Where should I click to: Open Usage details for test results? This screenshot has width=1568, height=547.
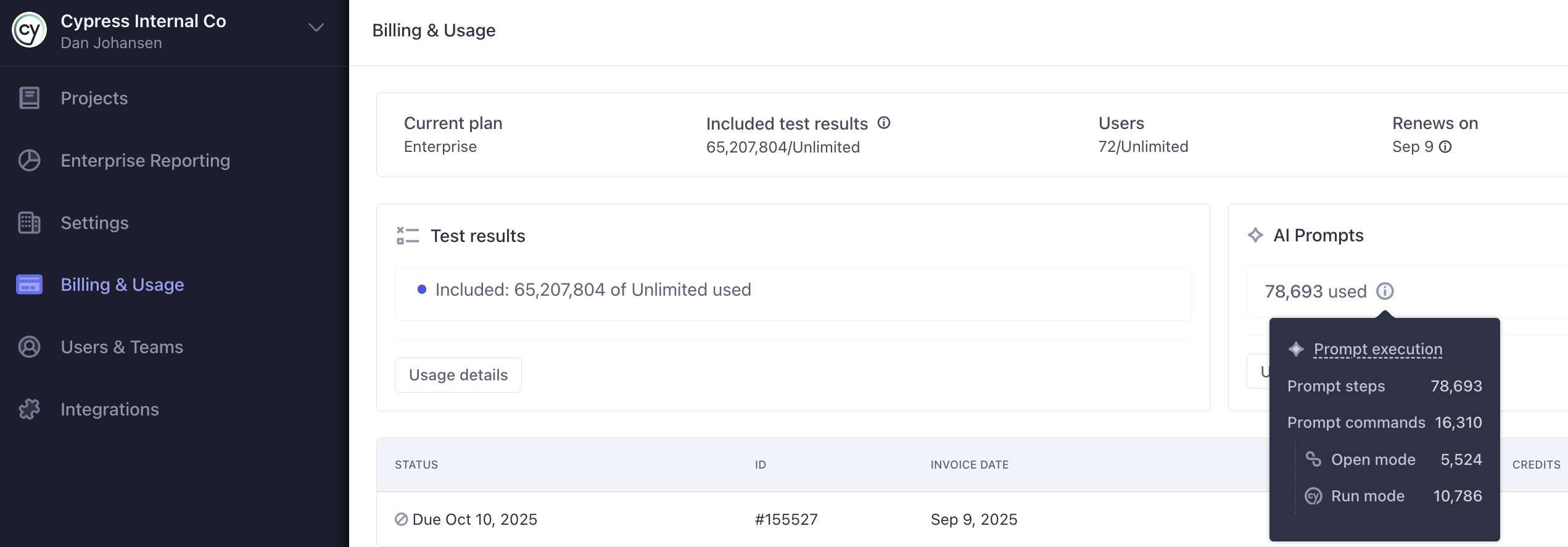[458, 375]
